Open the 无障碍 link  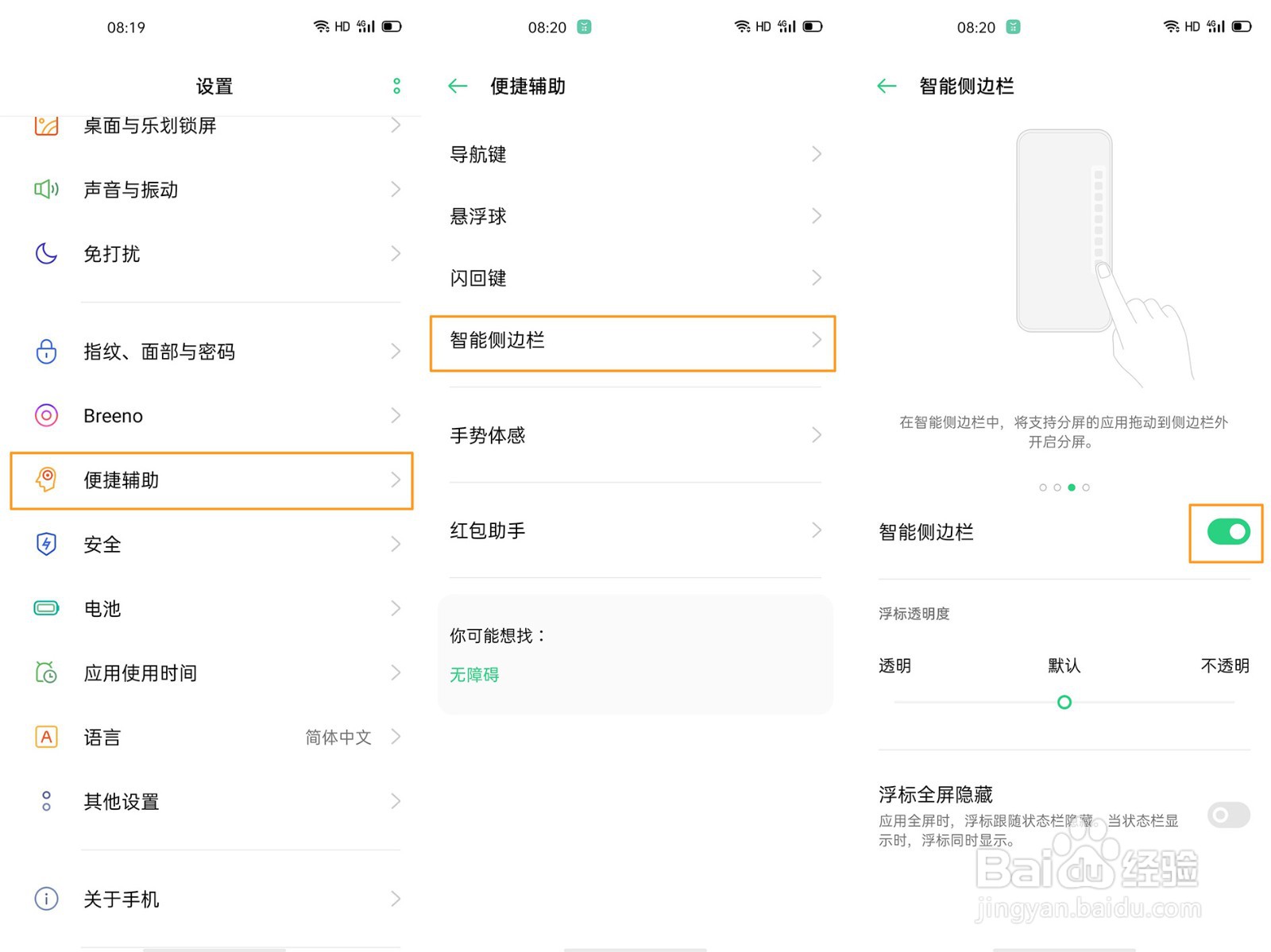[x=473, y=674]
